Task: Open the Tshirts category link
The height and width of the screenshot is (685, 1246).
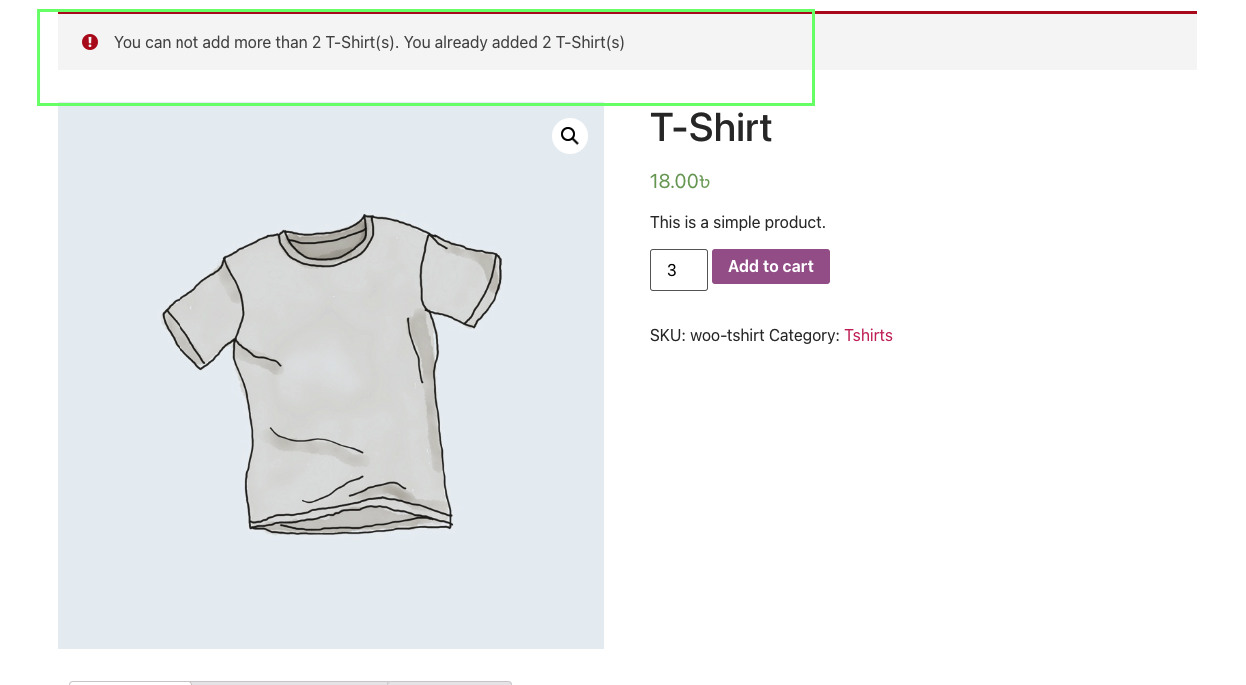Action: (868, 336)
